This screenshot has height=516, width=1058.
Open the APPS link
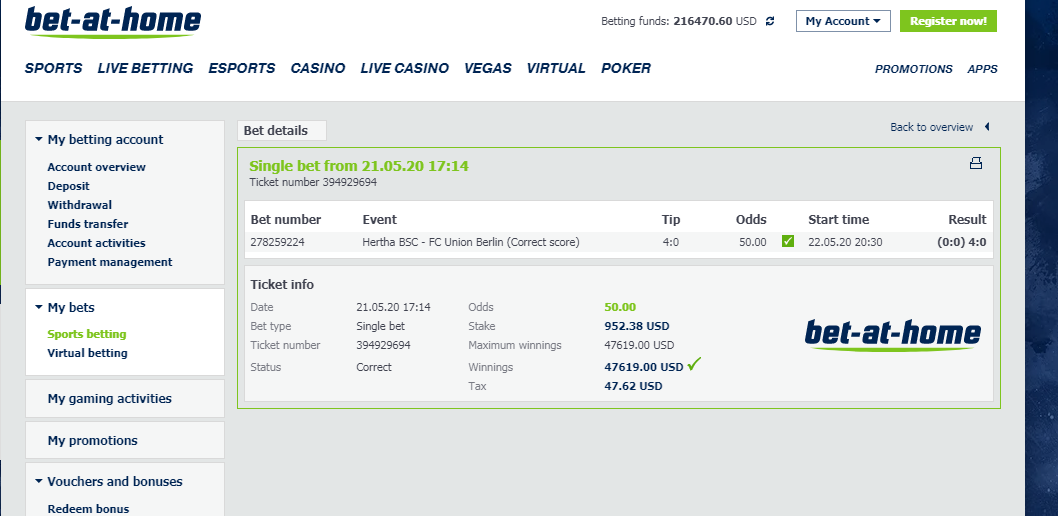982,69
